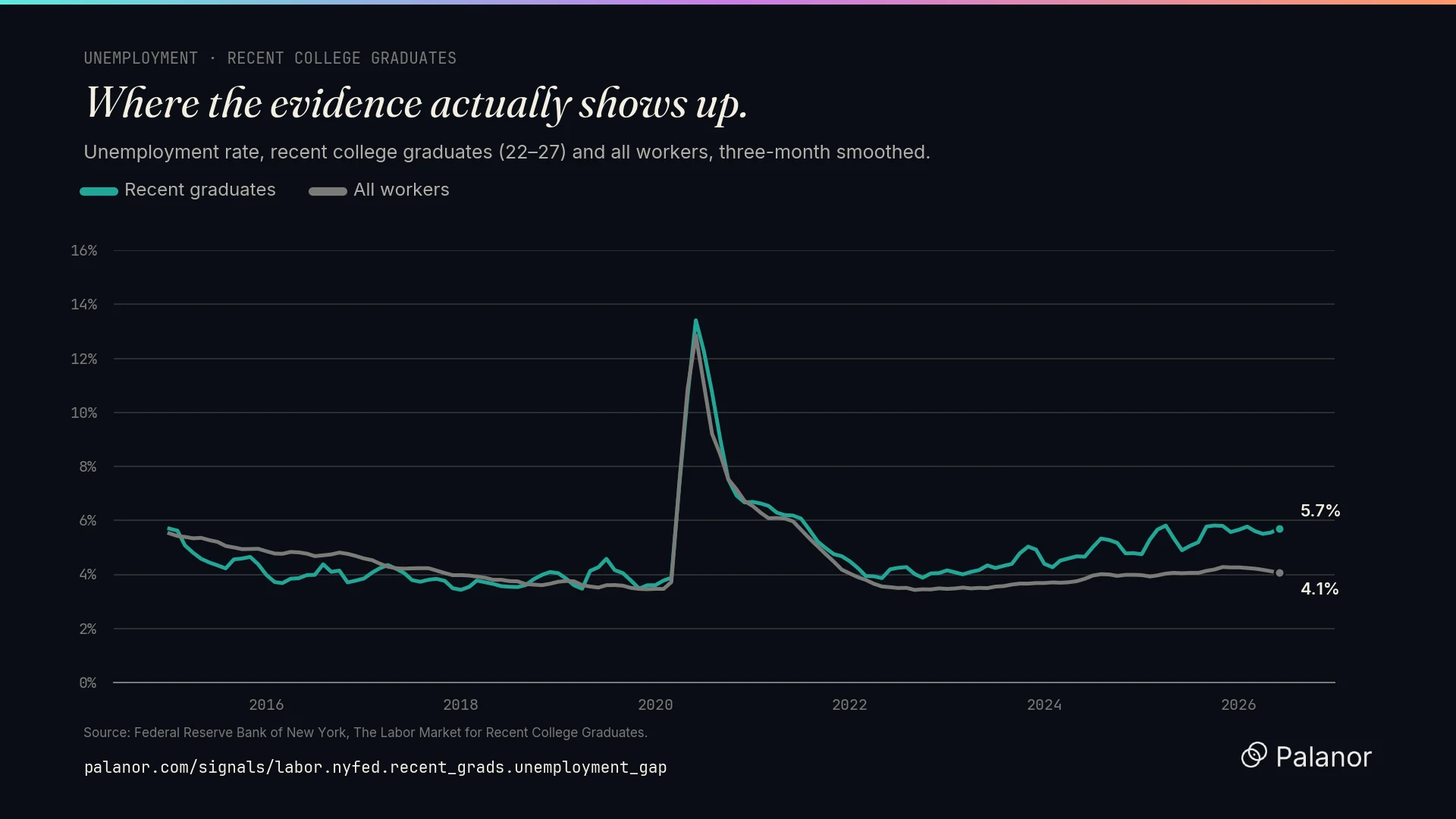
Task: Click the 10% y-axis label
Action: [x=84, y=413]
